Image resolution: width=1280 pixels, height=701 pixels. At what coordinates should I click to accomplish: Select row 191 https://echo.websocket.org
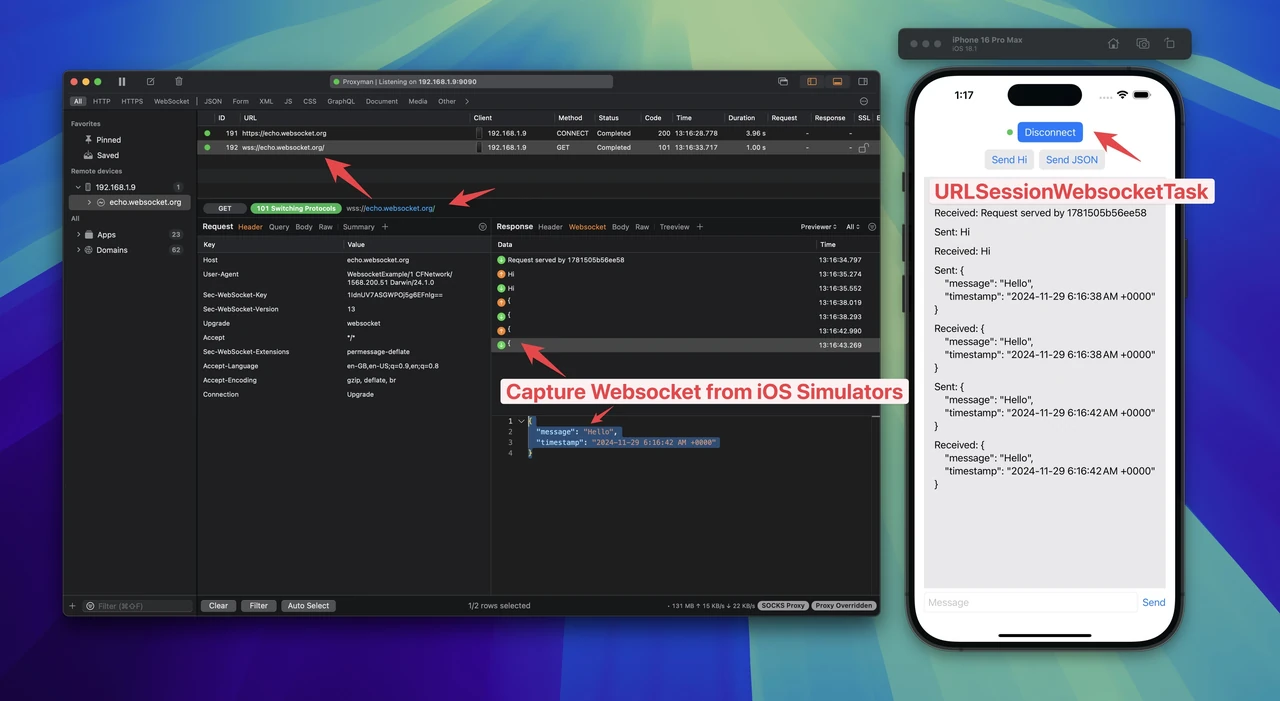point(538,133)
